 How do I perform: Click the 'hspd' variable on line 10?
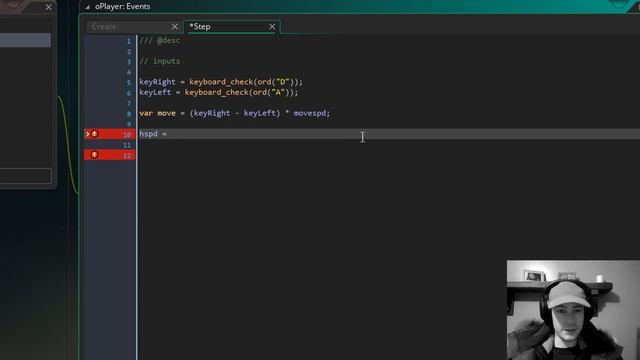tap(148, 134)
